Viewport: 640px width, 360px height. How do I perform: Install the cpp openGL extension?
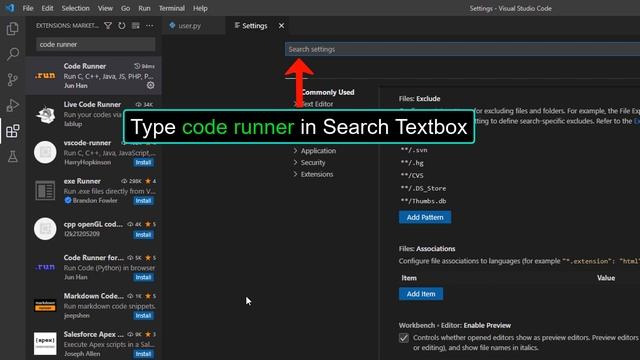coord(143,235)
